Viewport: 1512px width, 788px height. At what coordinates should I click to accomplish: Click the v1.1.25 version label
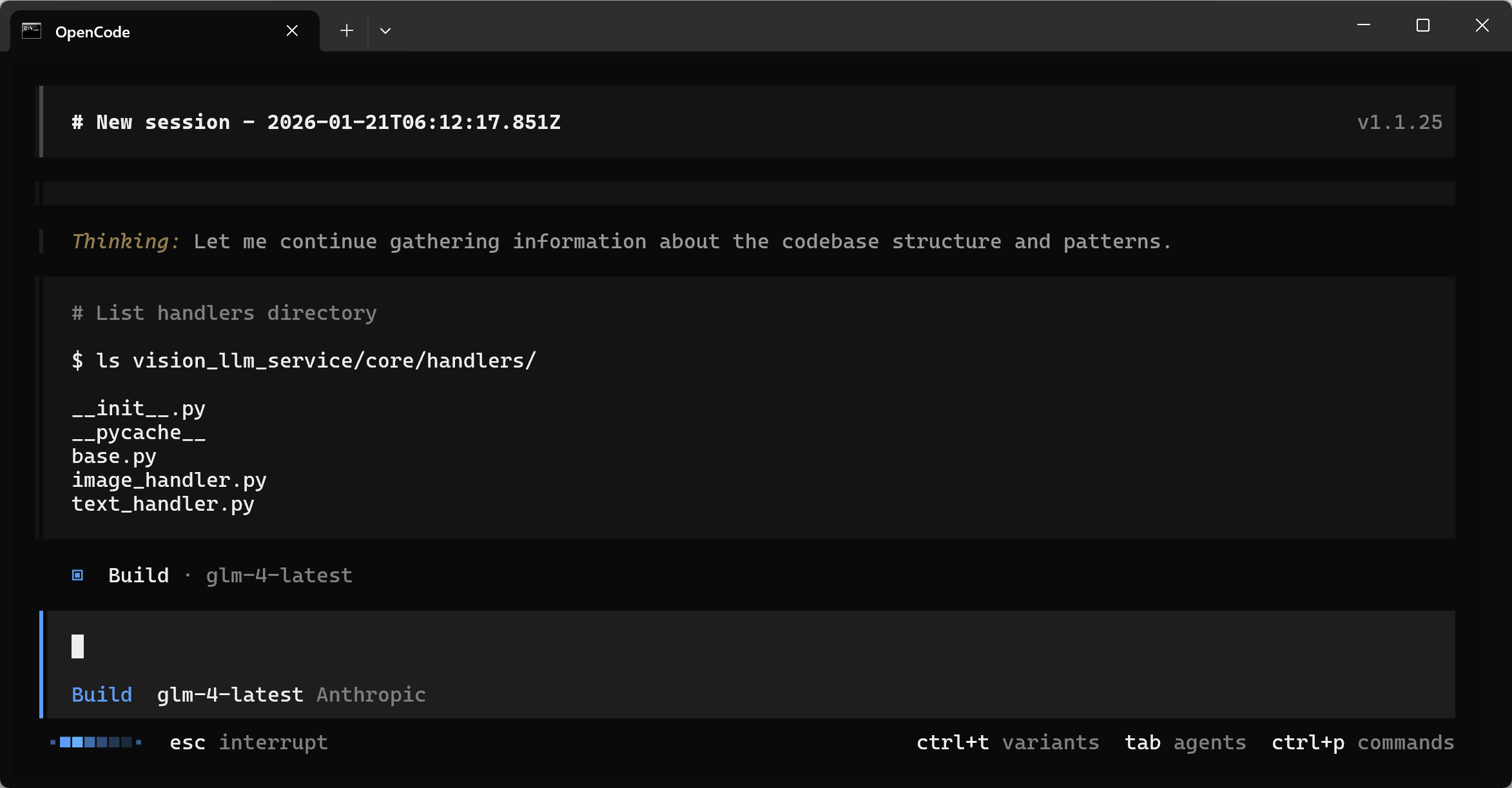[x=1399, y=122]
